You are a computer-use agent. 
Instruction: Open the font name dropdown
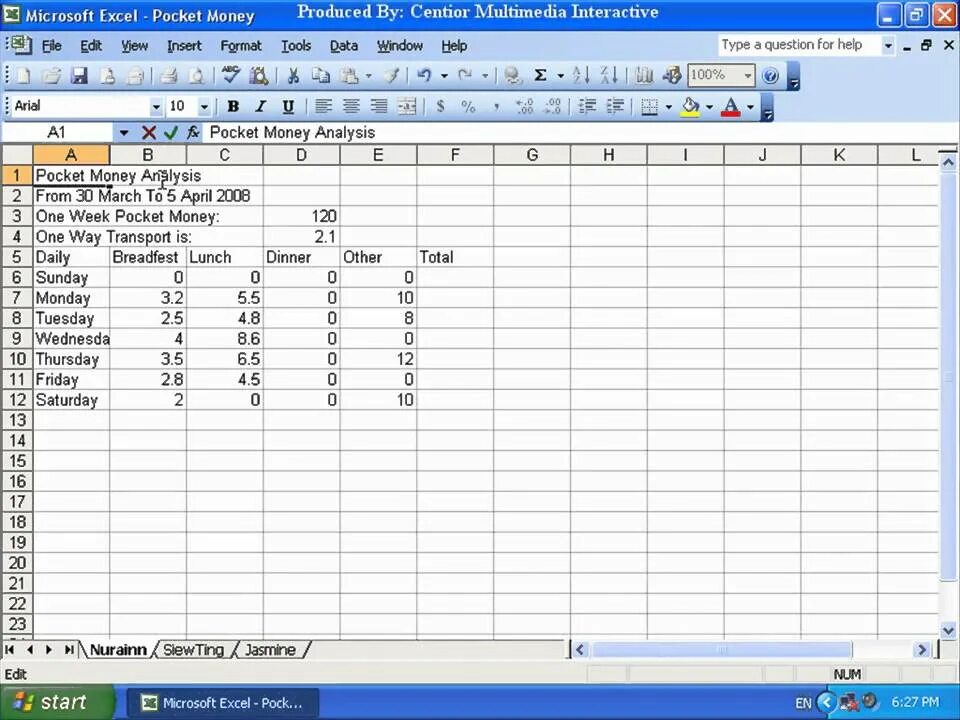point(156,107)
